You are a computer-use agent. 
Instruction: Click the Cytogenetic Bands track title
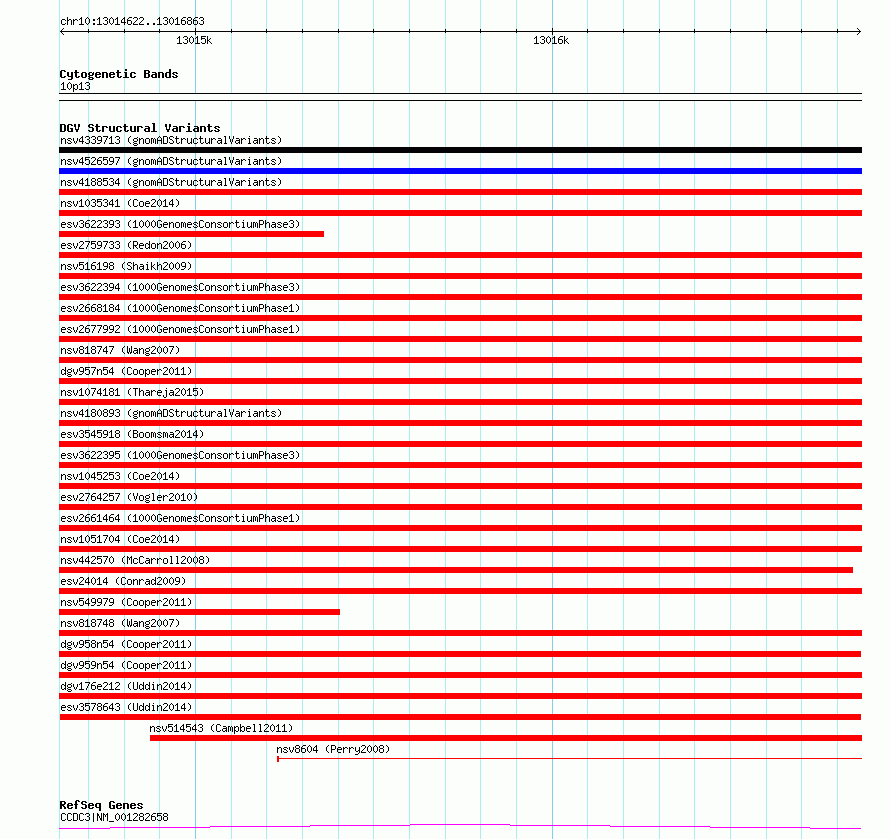[x=119, y=74]
